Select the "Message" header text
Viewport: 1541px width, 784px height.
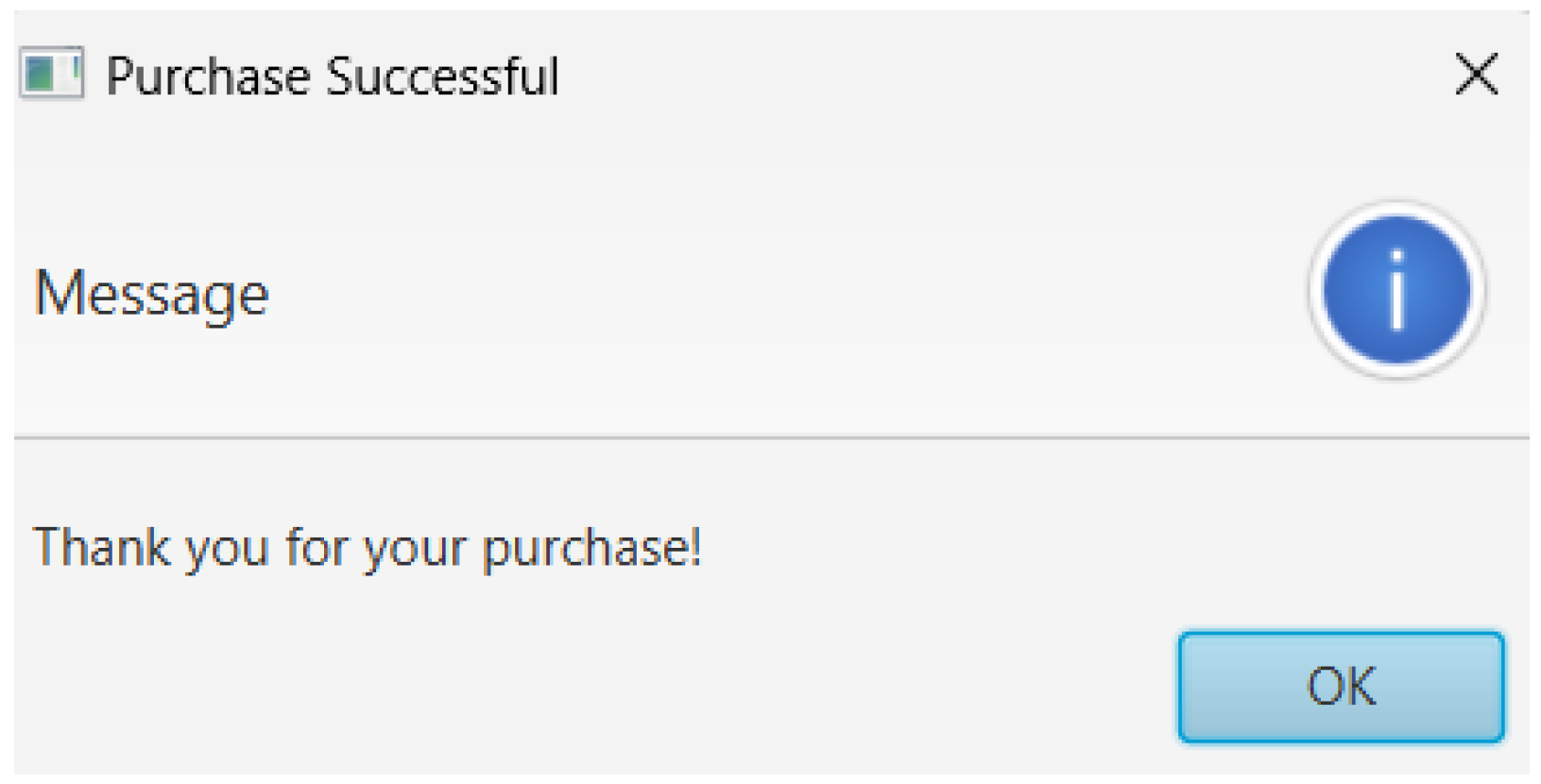151,293
